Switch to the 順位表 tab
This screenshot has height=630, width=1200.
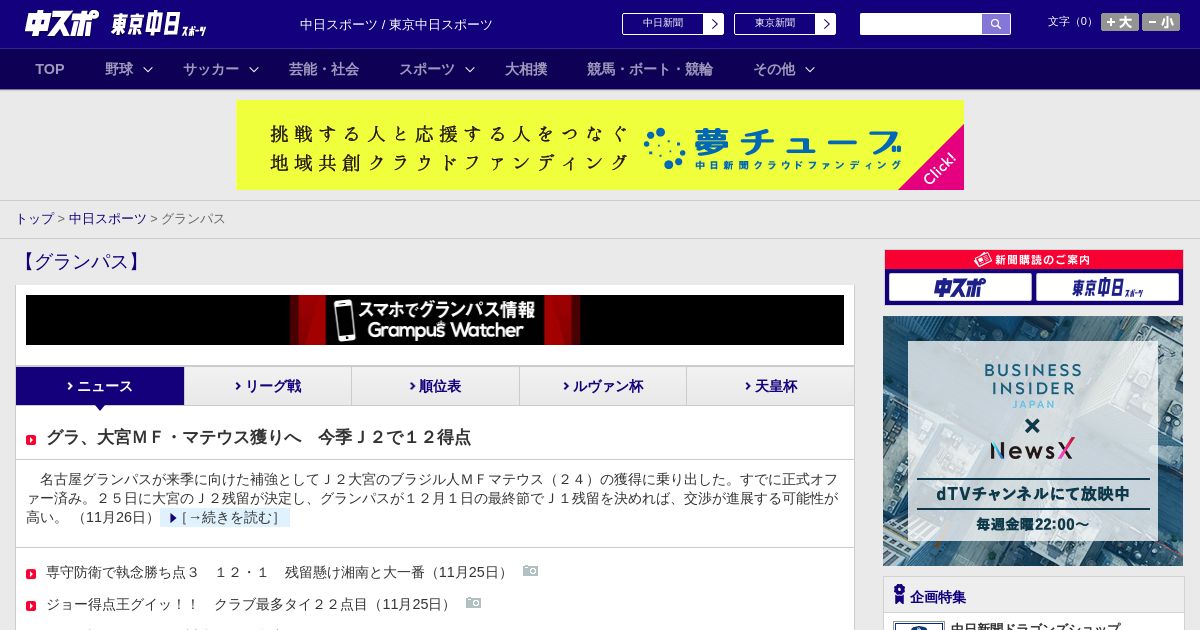coord(435,386)
